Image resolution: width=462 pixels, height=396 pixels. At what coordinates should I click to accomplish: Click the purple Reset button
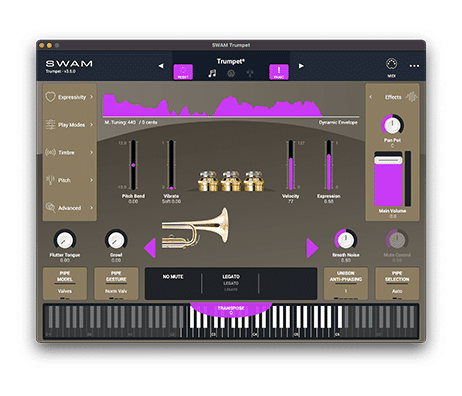(x=183, y=72)
